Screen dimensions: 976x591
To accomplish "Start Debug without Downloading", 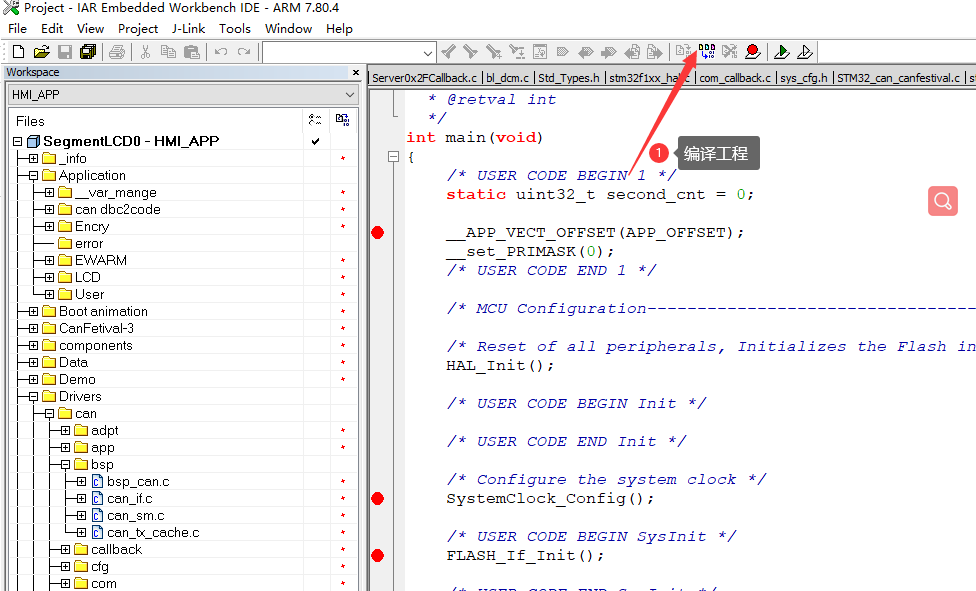I will (805, 52).
